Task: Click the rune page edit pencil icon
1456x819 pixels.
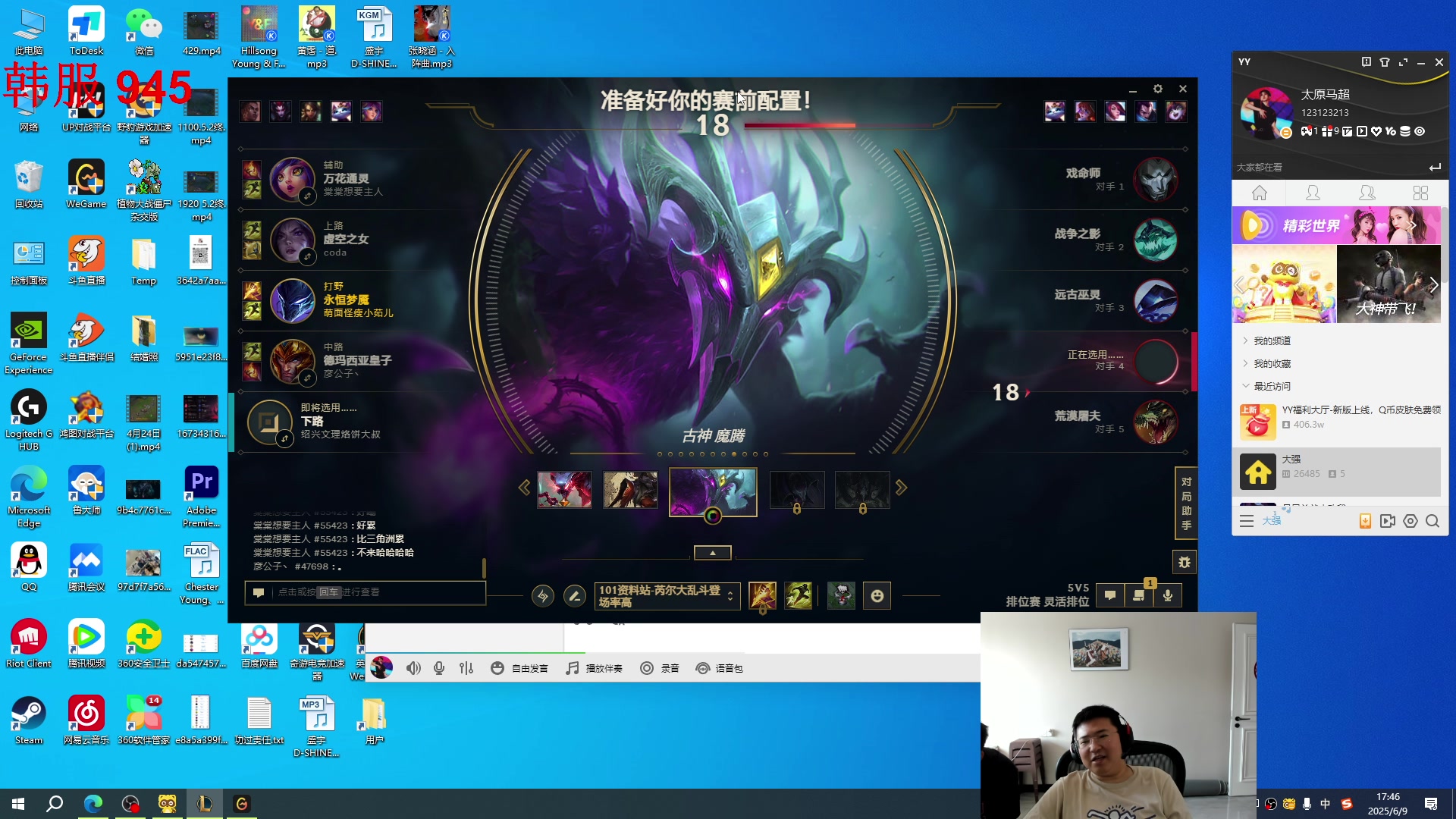Action: 575,596
